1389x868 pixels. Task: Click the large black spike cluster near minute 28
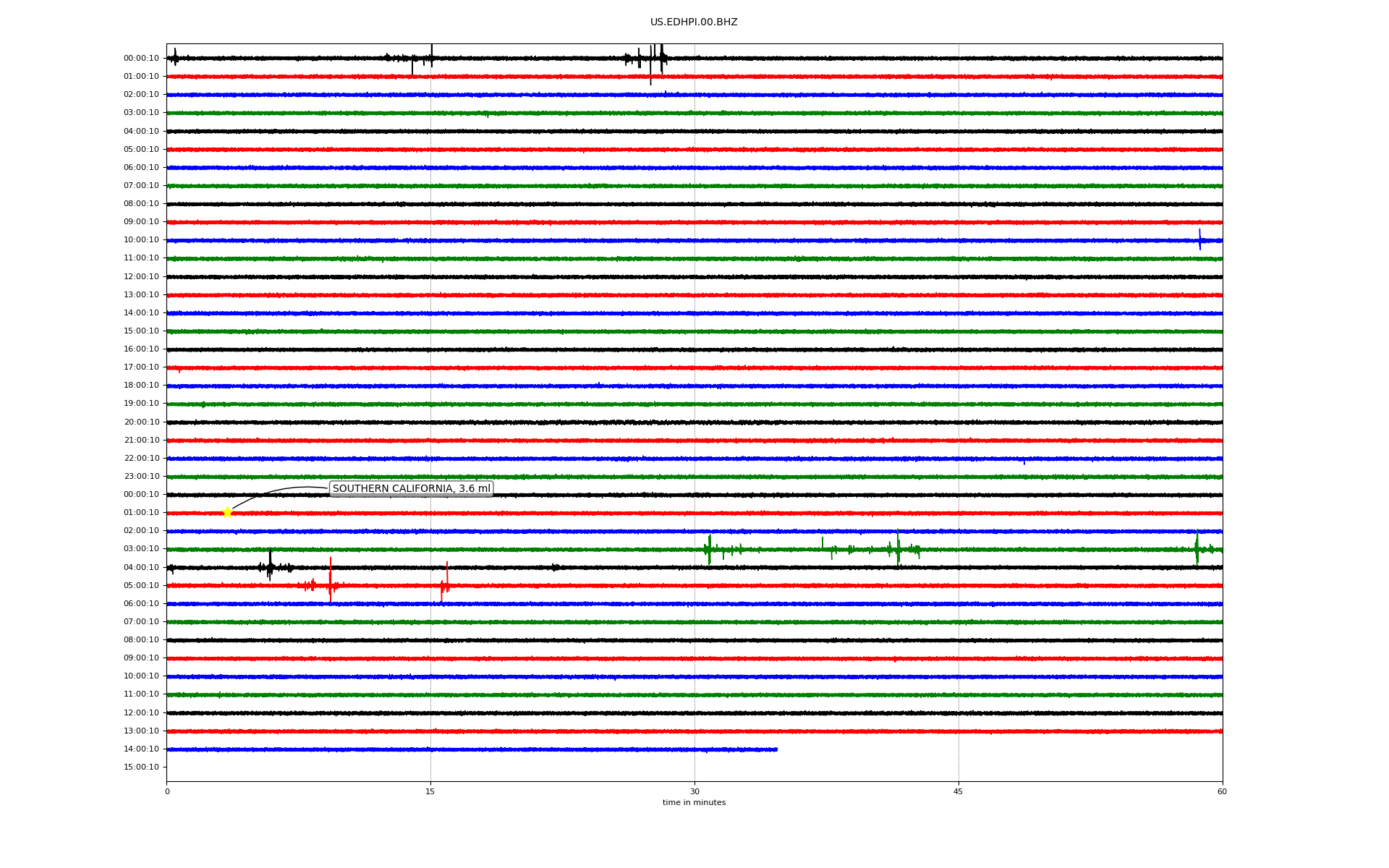(x=660, y=58)
